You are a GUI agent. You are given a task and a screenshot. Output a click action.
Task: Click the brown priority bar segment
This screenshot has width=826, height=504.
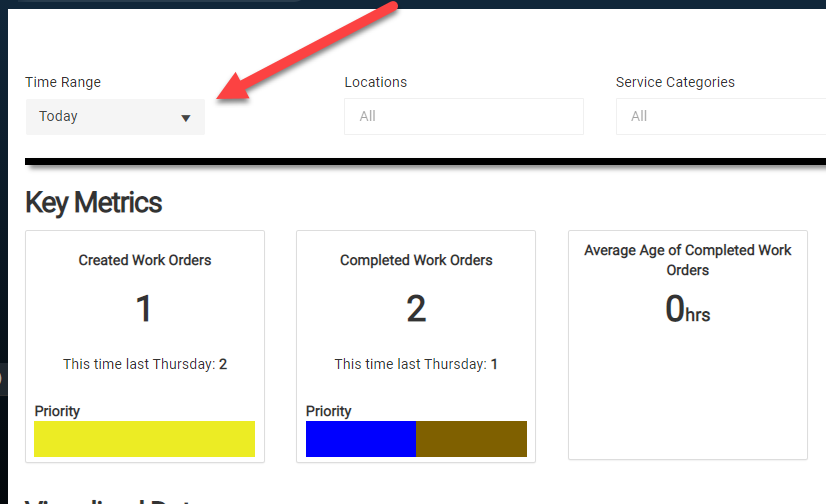[471, 439]
